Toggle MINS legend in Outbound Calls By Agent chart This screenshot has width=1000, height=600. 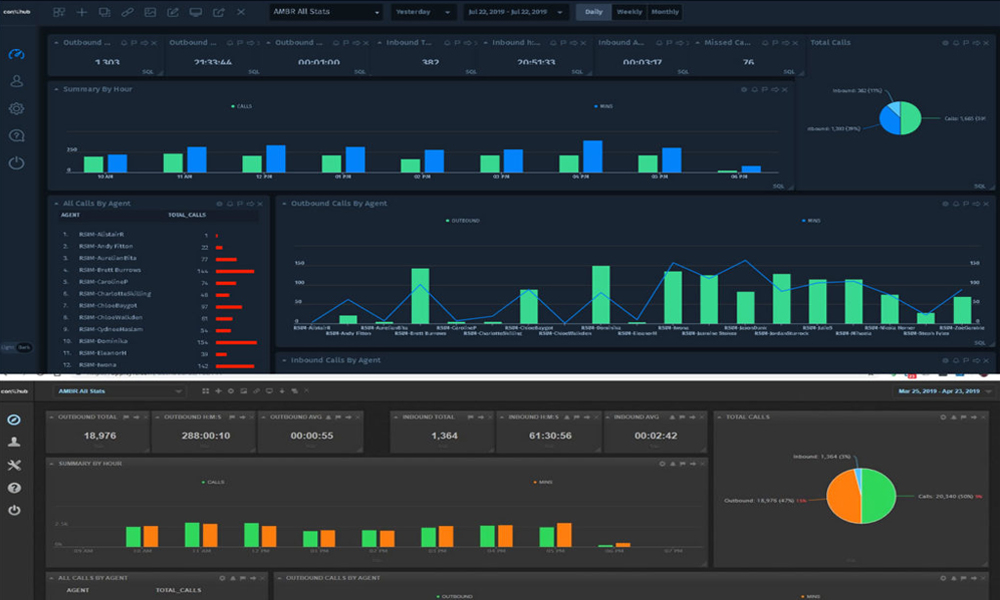tap(811, 221)
